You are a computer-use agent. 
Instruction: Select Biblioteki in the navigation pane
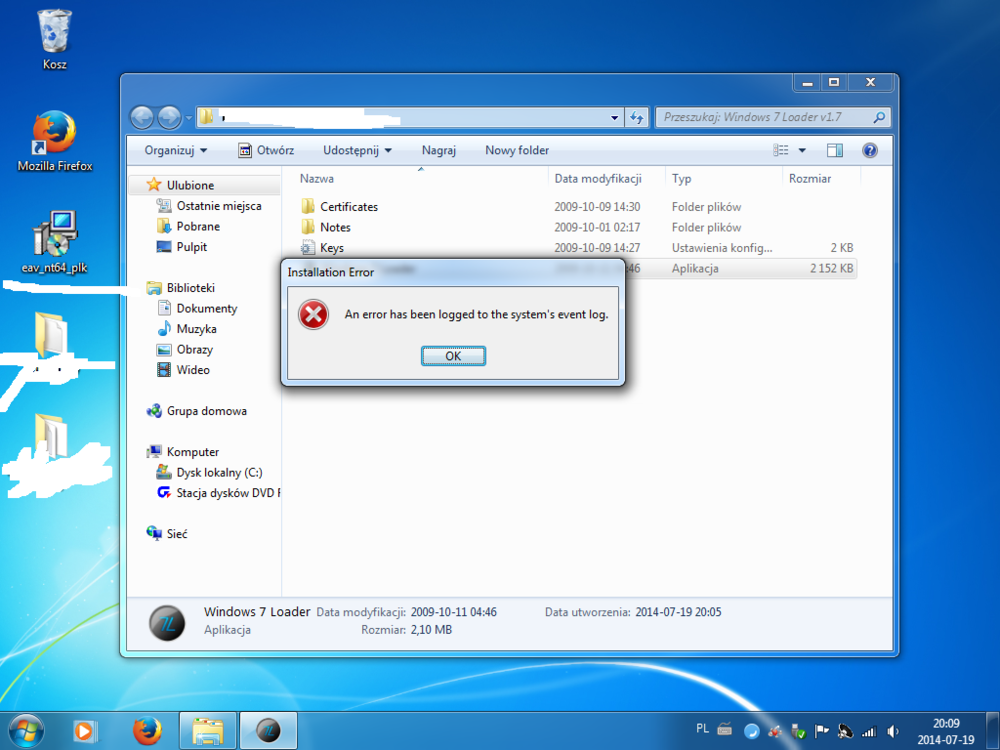(190, 288)
